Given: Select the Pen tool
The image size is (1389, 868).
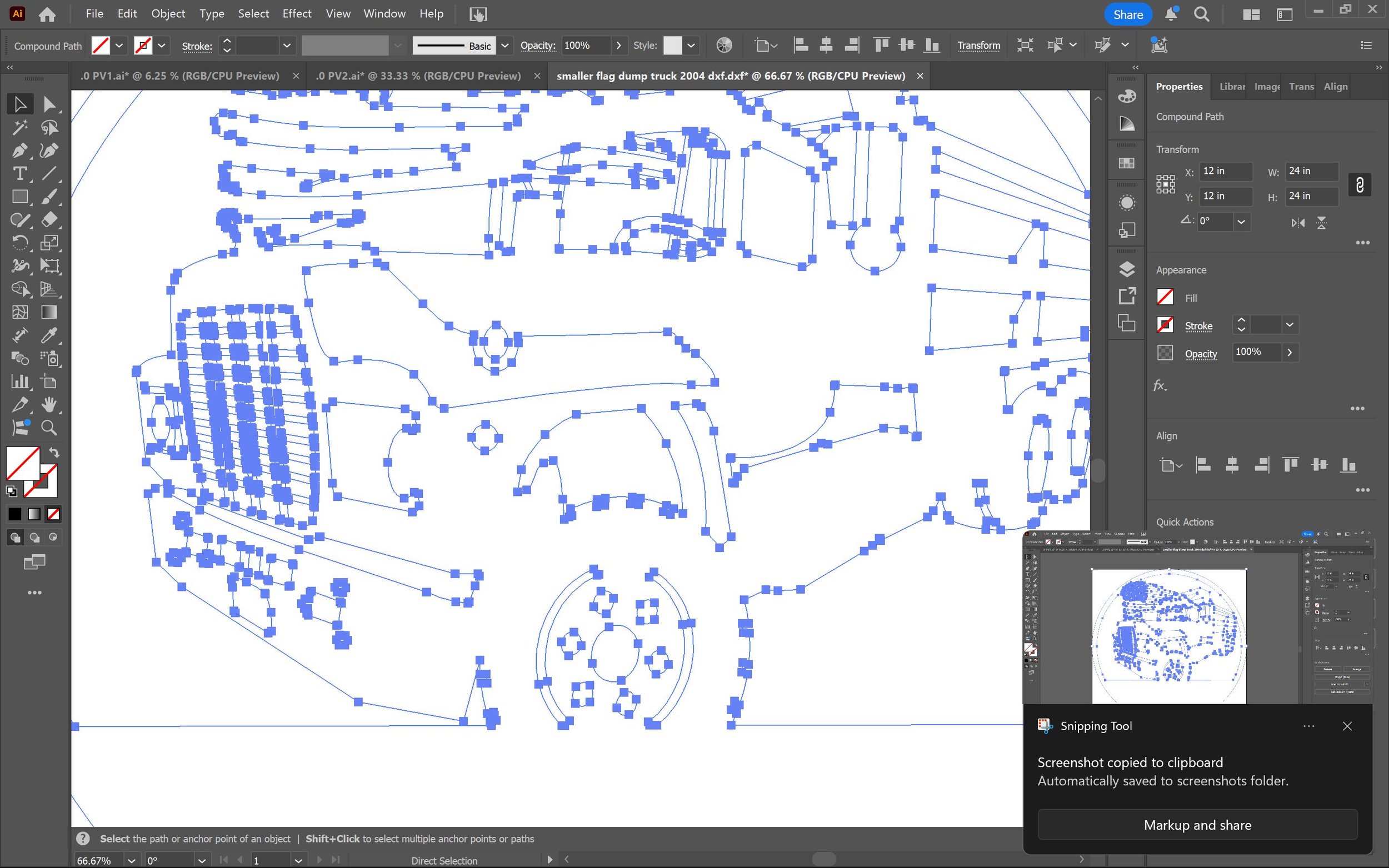Looking at the screenshot, I should [19, 151].
